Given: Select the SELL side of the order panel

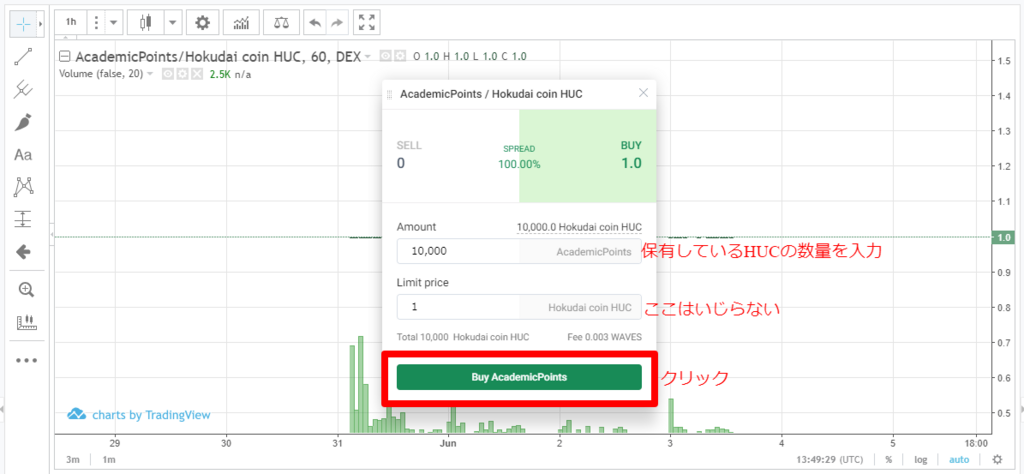Looking at the screenshot, I should pos(451,156).
